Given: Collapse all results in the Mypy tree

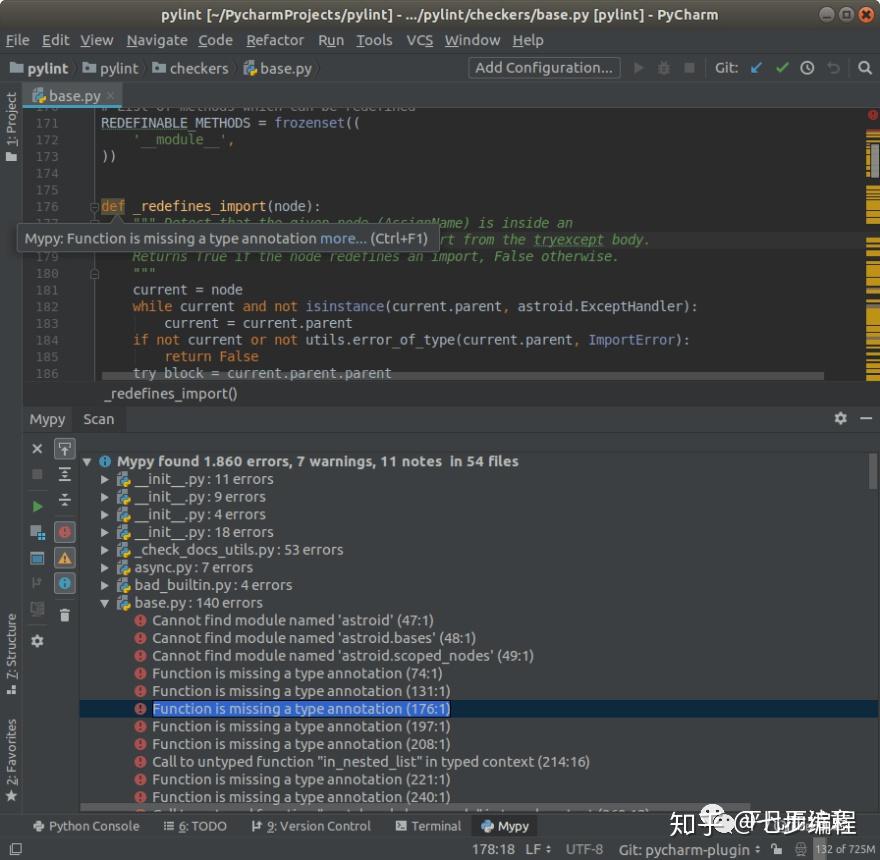Looking at the screenshot, I should coord(65,501).
